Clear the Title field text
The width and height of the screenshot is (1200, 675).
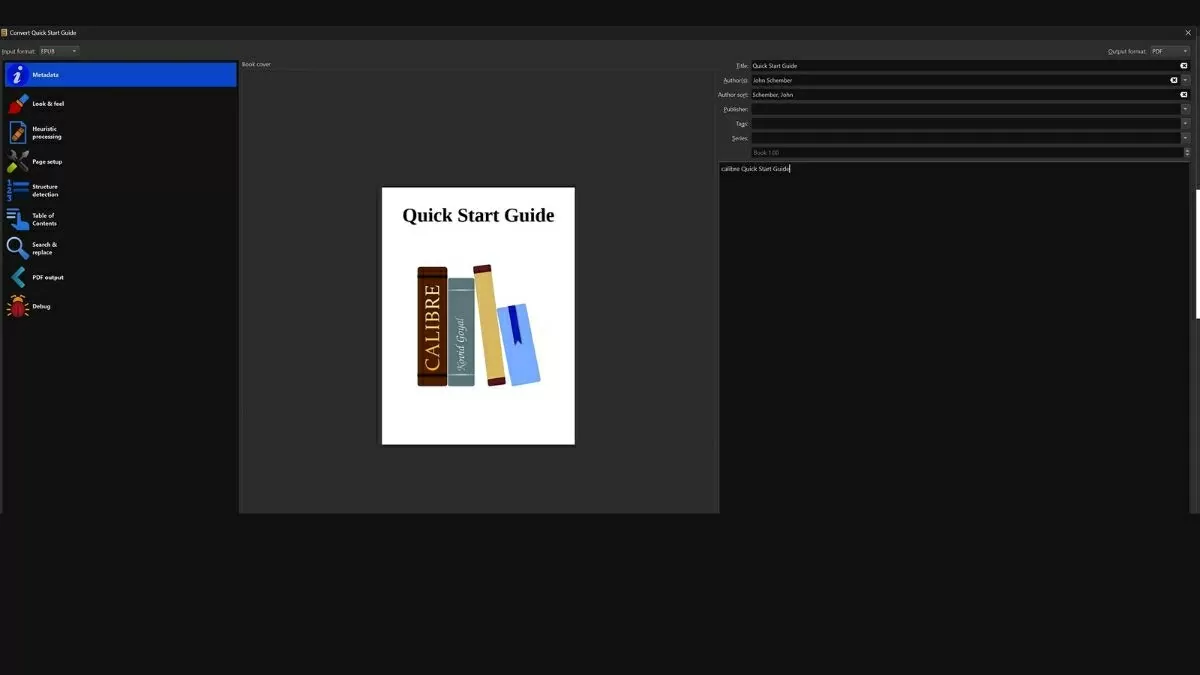[1183, 65]
